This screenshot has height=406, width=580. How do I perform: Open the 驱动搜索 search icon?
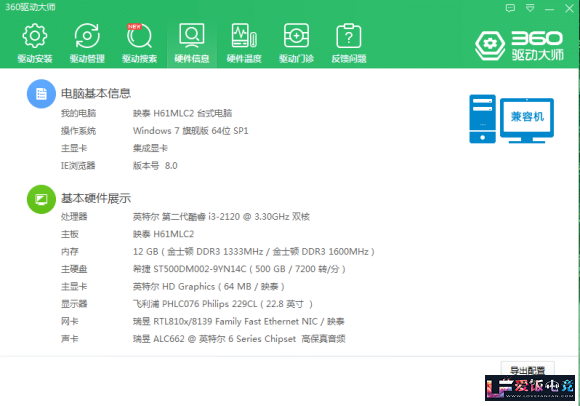point(139,36)
